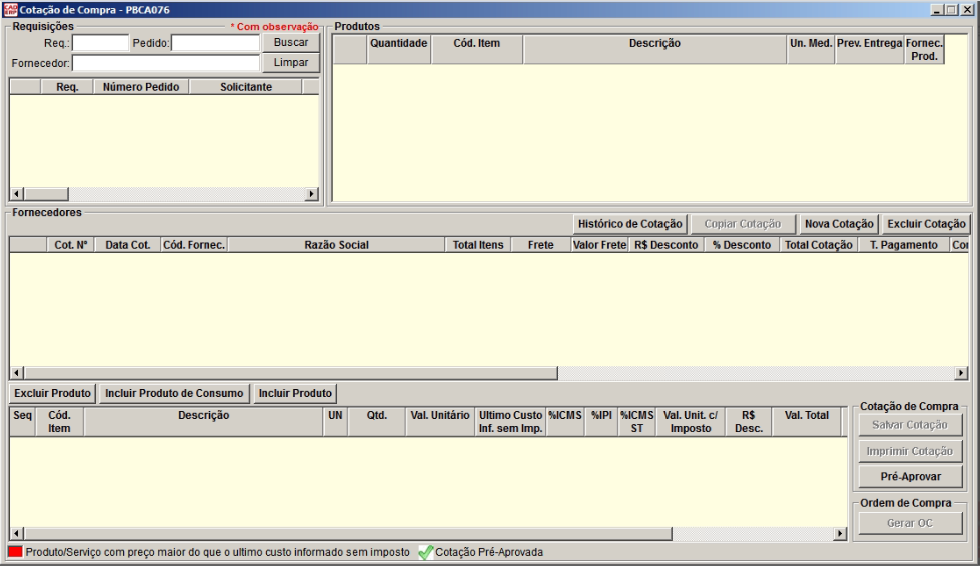This screenshot has height=566, width=980.
Task: Click the Número Pedido column header
Action: pyautogui.click(x=141, y=87)
